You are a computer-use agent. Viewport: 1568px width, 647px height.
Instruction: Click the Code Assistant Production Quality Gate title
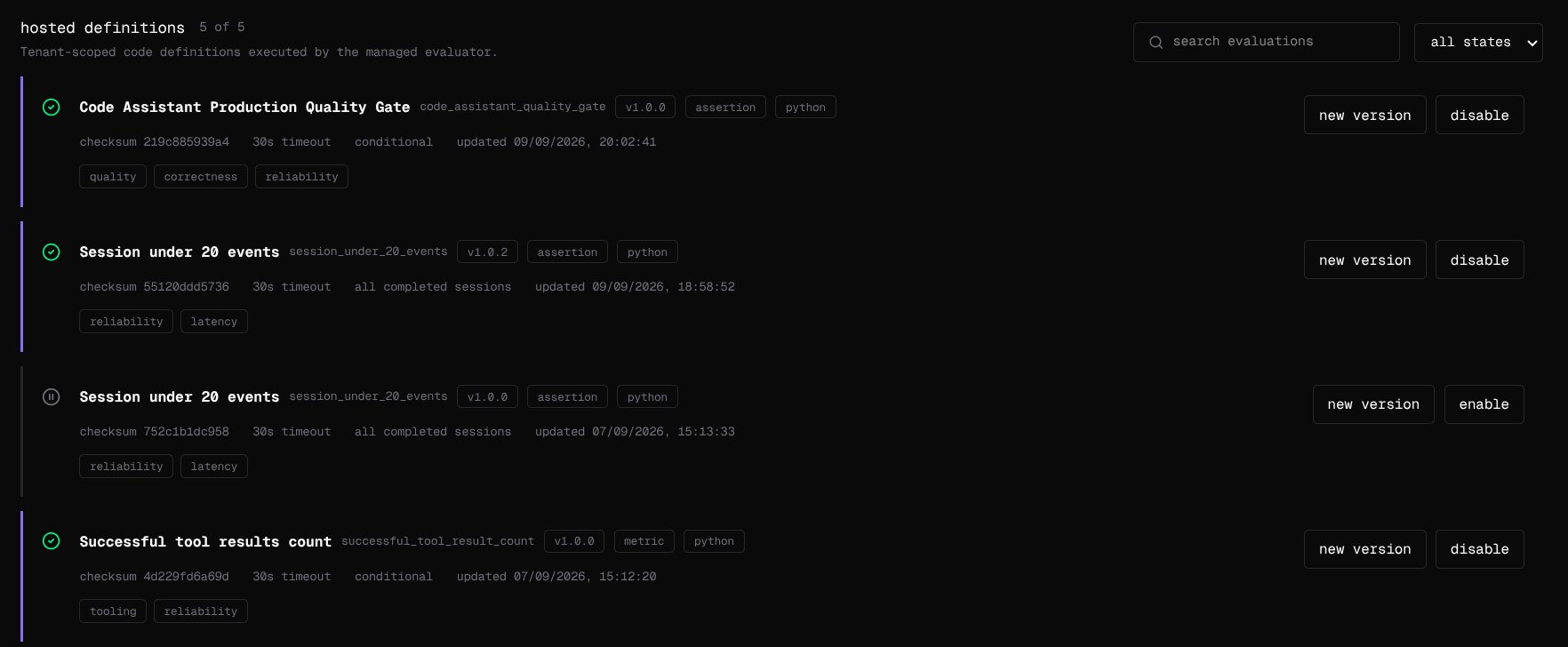244,108
